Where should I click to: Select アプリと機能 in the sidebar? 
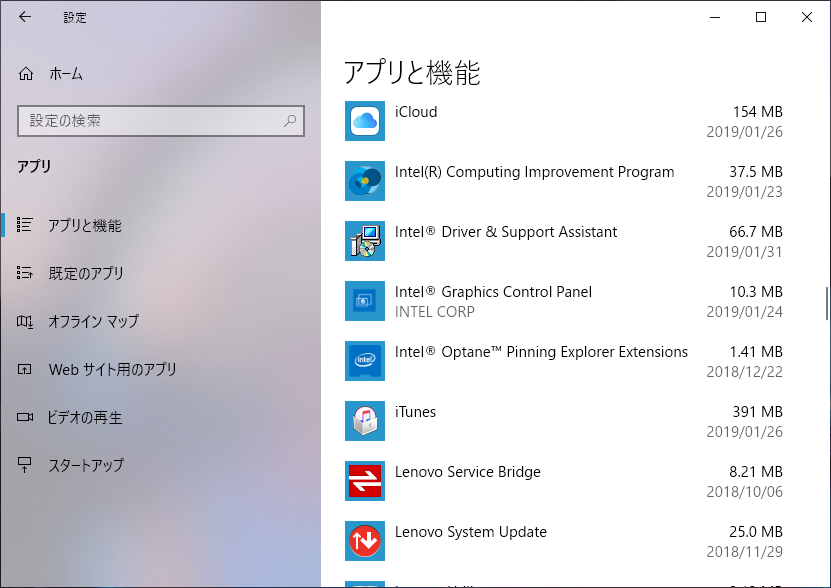[x=85, y=225]
